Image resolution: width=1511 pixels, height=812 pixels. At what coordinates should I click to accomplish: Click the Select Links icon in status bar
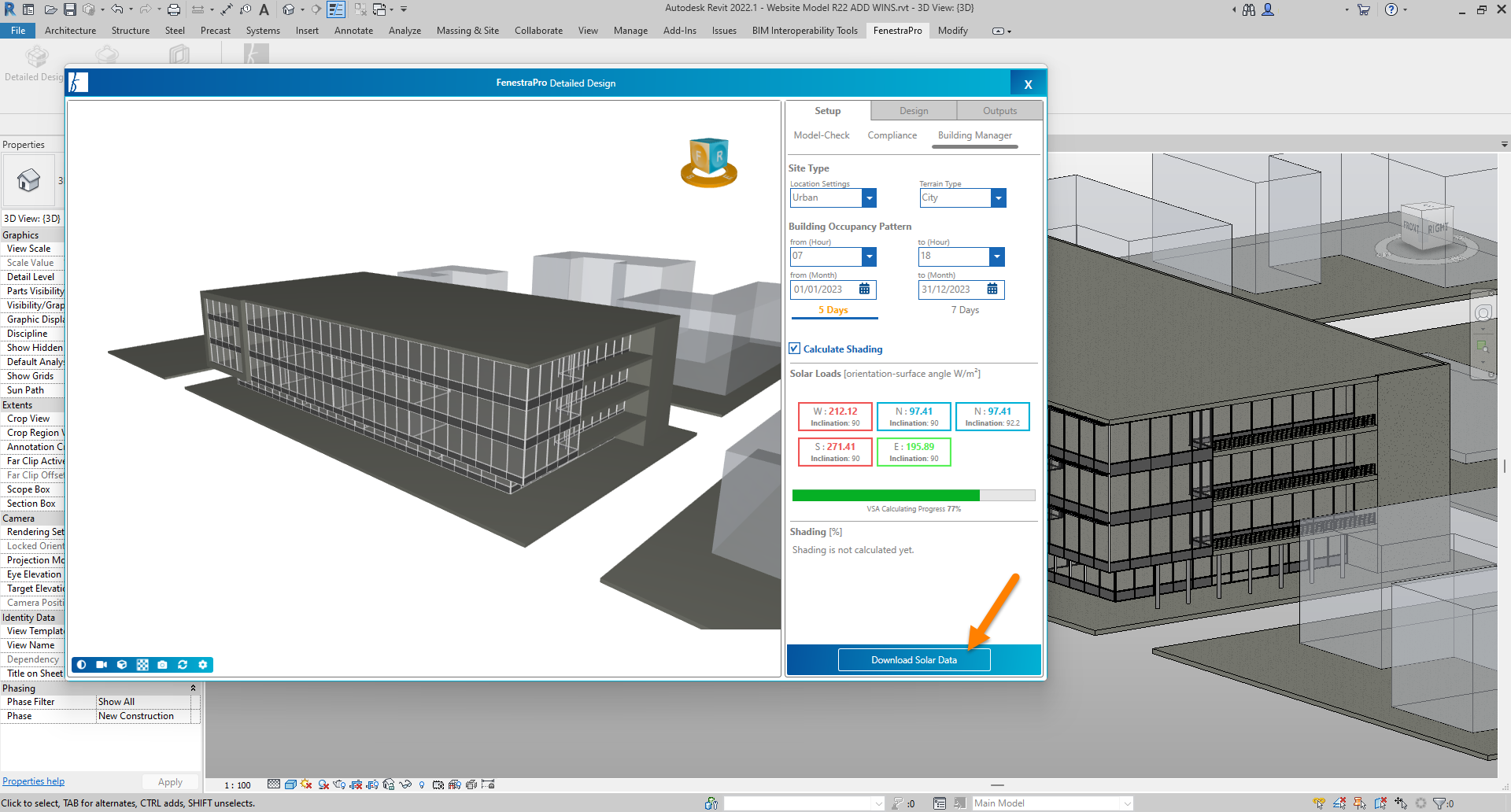tap(1319, 803)
